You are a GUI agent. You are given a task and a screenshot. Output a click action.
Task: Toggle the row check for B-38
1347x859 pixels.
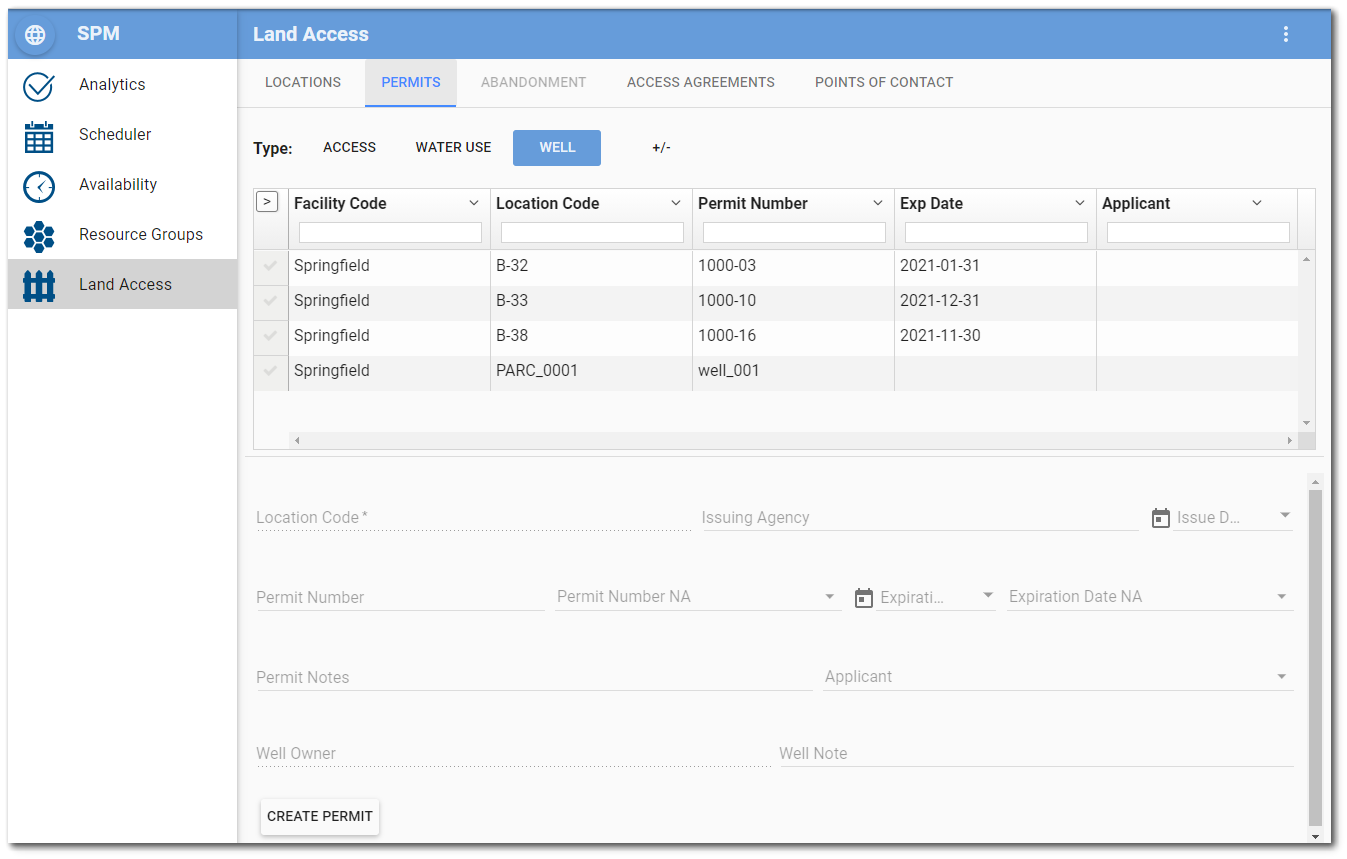click(x=270, y=336)
